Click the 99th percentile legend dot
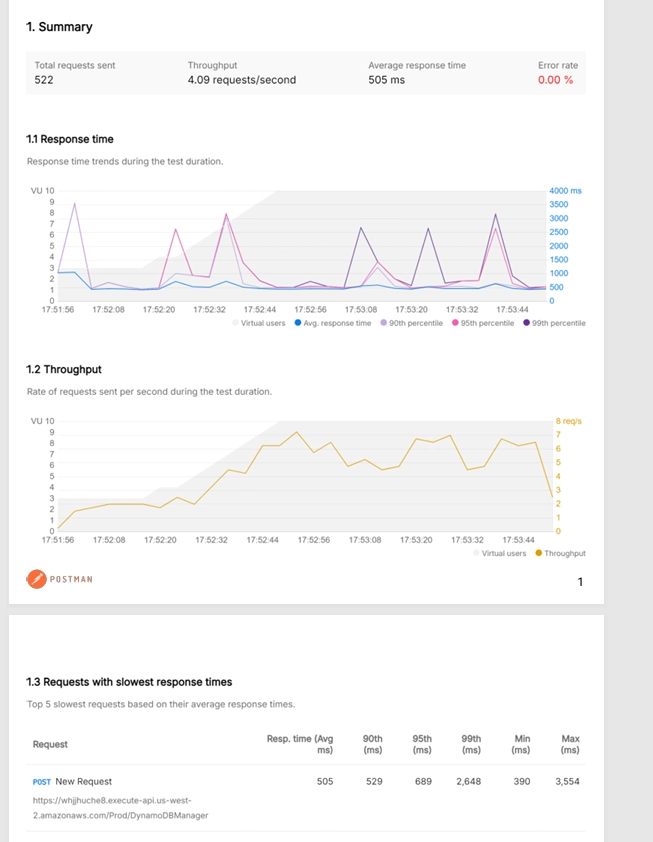 point(526,323)
